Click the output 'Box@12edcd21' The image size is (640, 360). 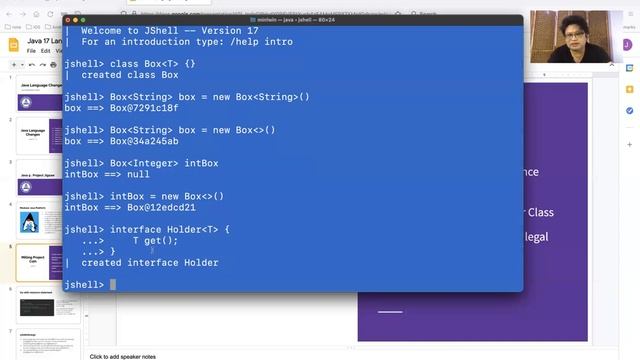point(161,207)
